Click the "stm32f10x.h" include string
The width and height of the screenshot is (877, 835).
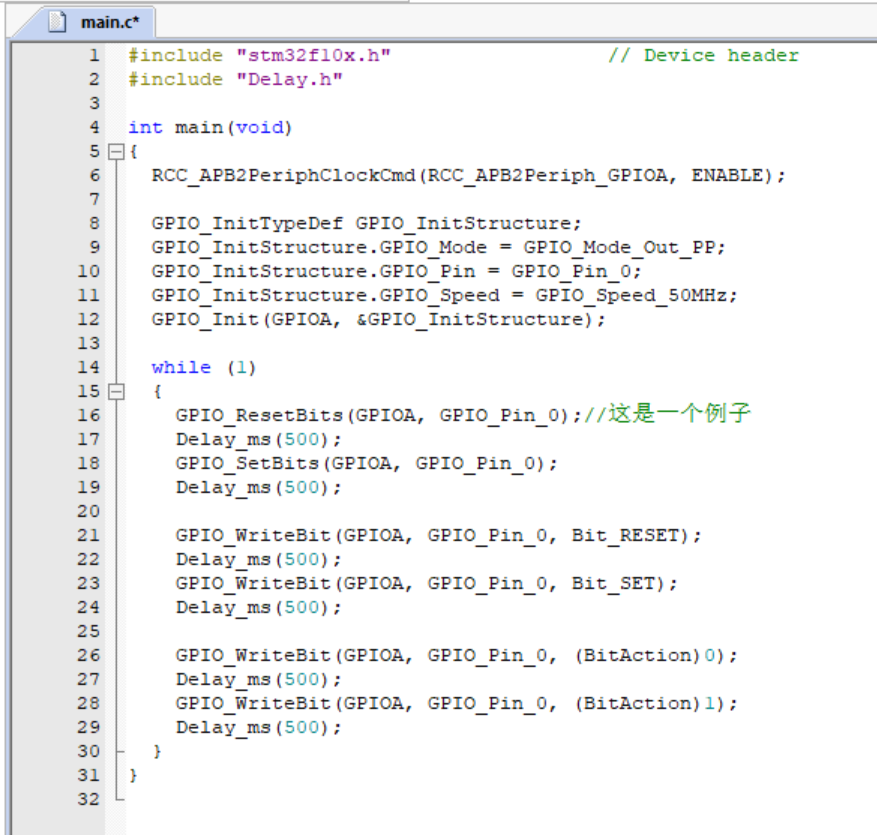[x=313, y=55]
